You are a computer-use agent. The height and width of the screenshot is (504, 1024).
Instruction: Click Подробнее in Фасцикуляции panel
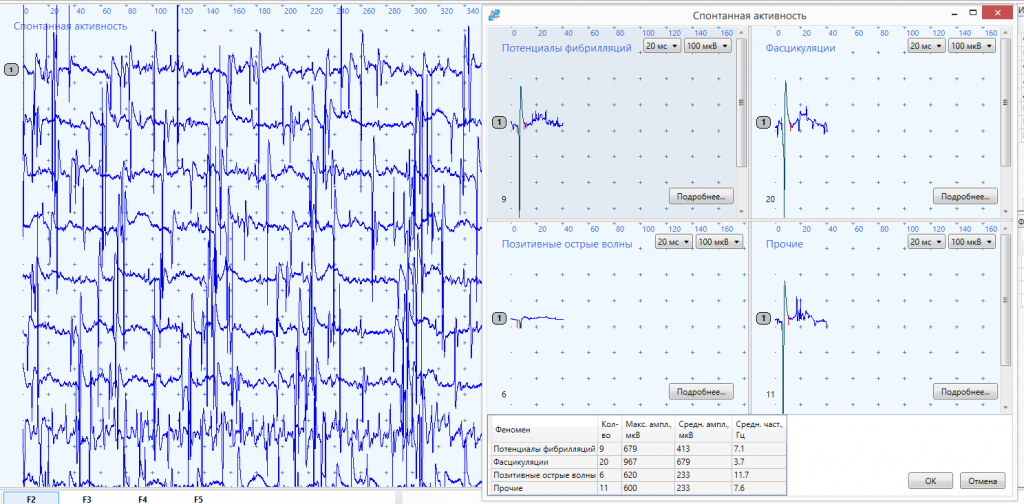click(x=965, y=196)
